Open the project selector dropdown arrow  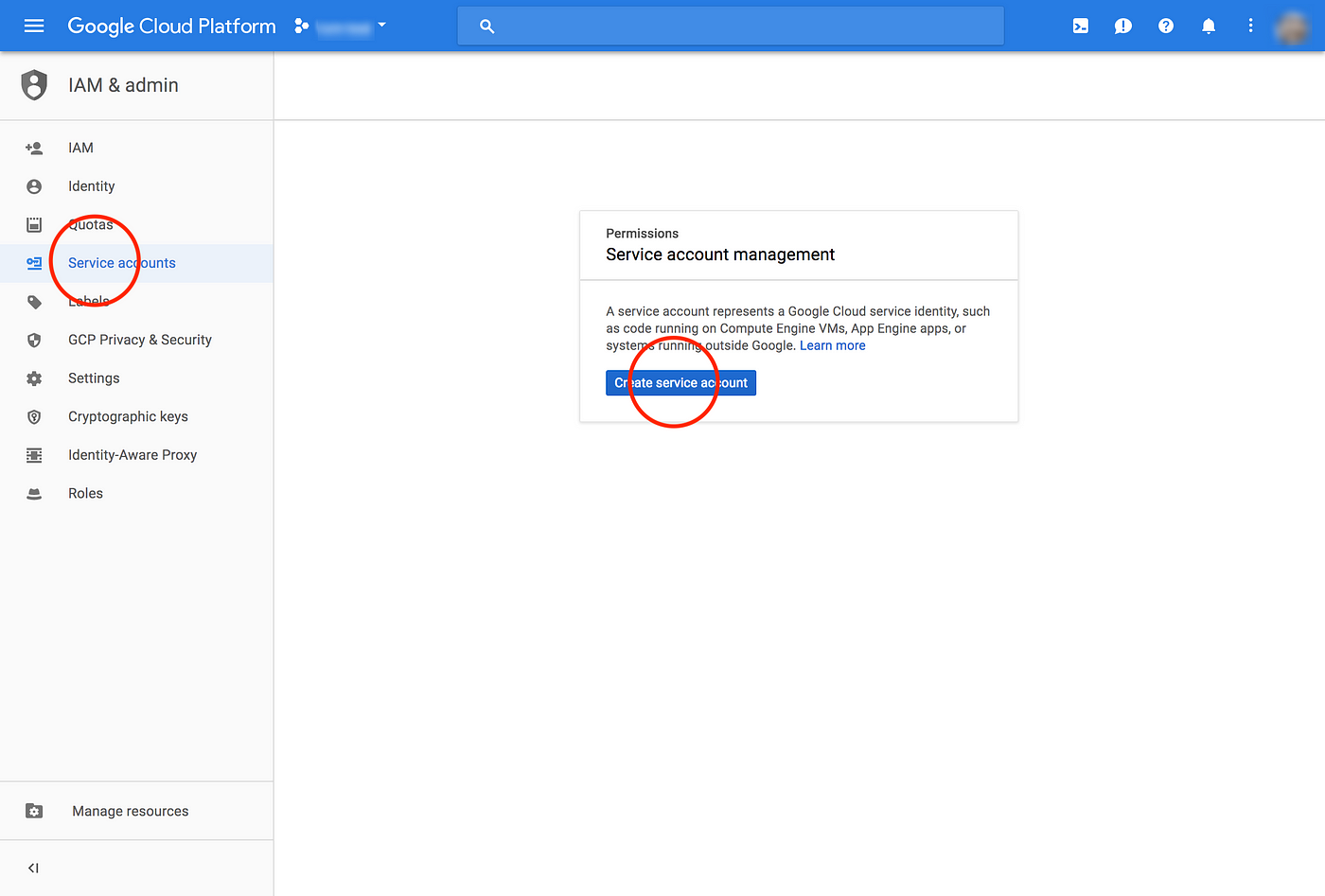[x=382, y=25]
